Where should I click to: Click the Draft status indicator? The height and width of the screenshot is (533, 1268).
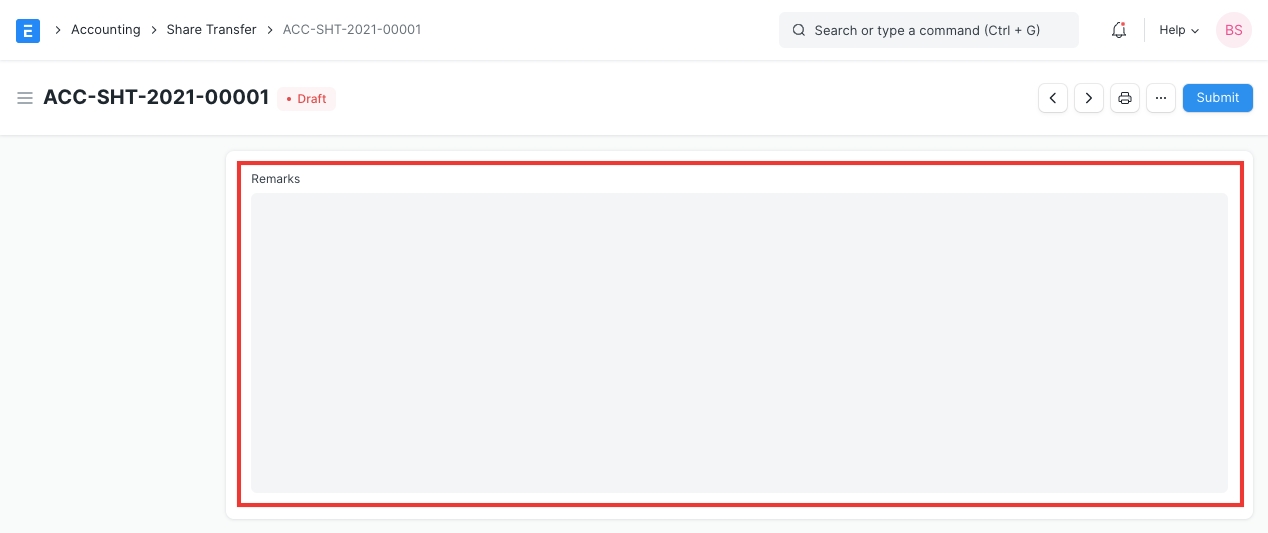pos(306,99)
